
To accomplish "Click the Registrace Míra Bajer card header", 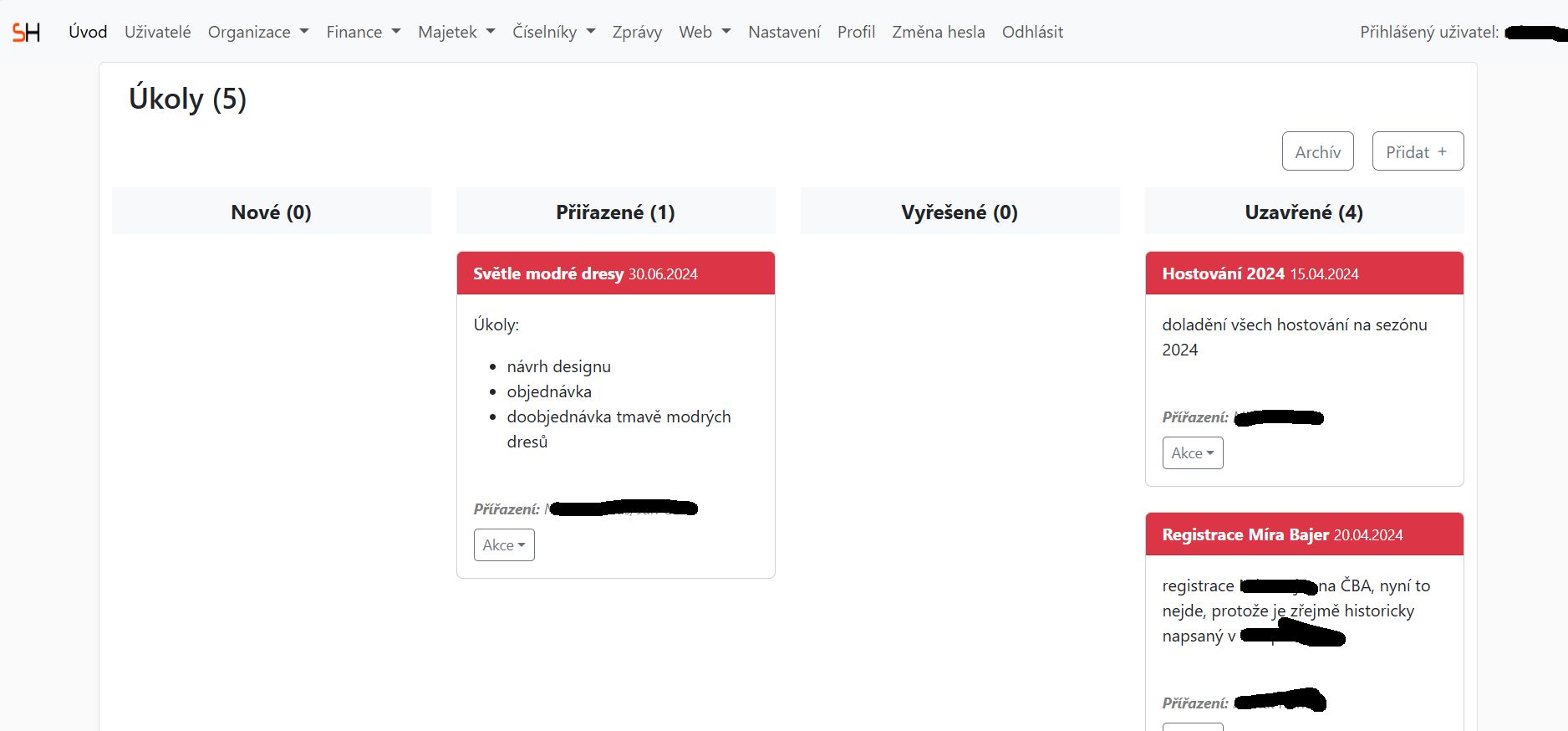I will [1303, 534].
